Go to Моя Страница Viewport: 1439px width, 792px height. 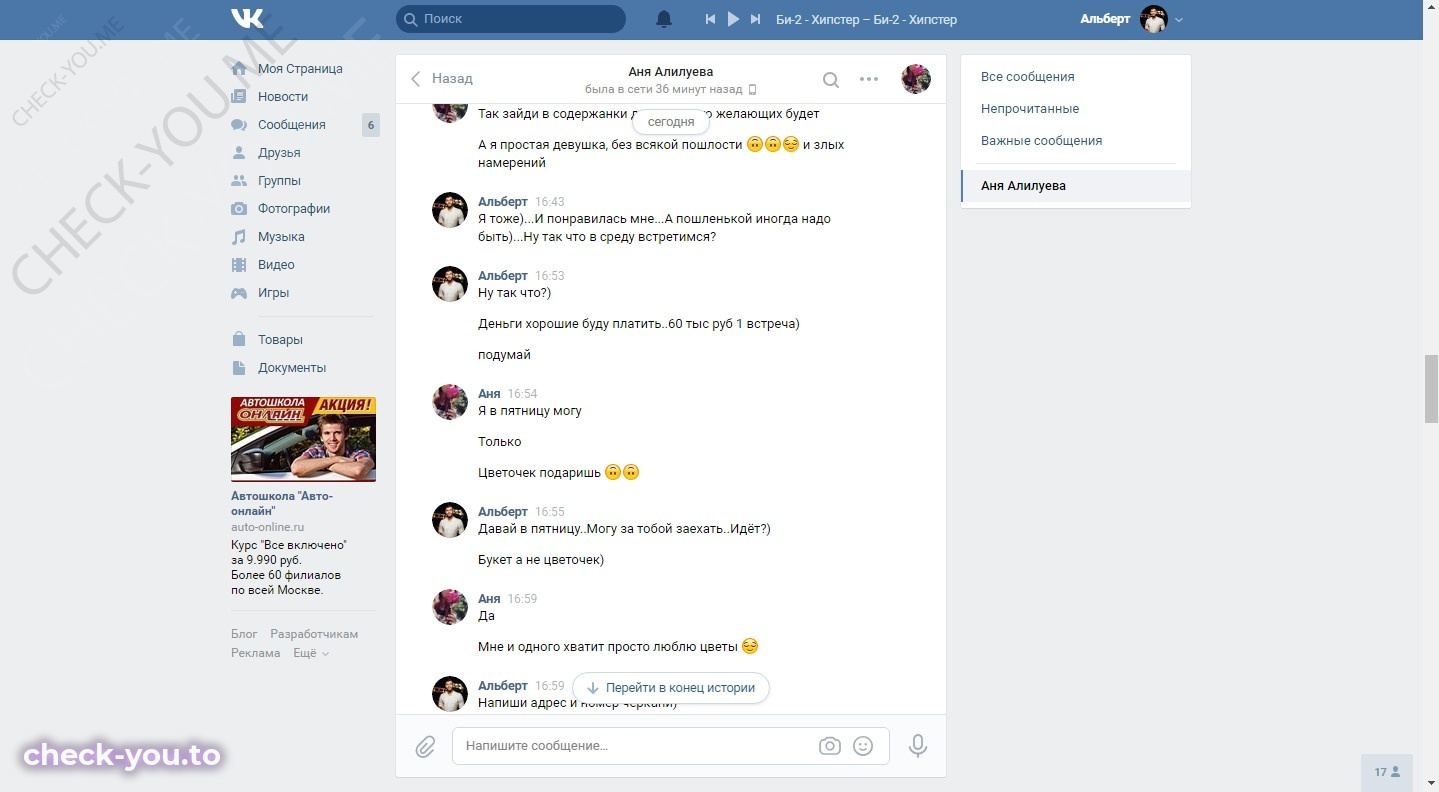300,69
